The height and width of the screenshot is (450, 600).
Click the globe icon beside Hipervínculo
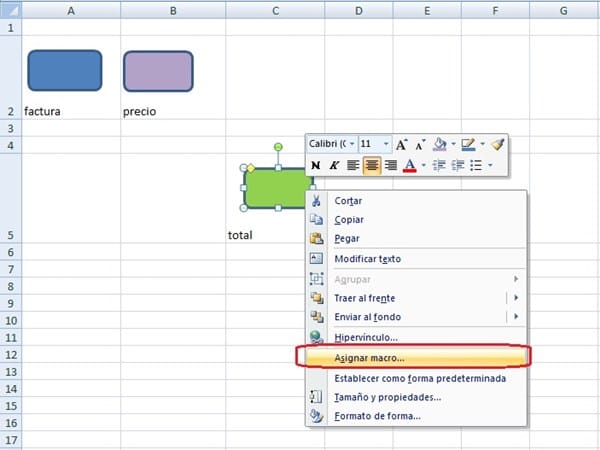pos(316,337)
